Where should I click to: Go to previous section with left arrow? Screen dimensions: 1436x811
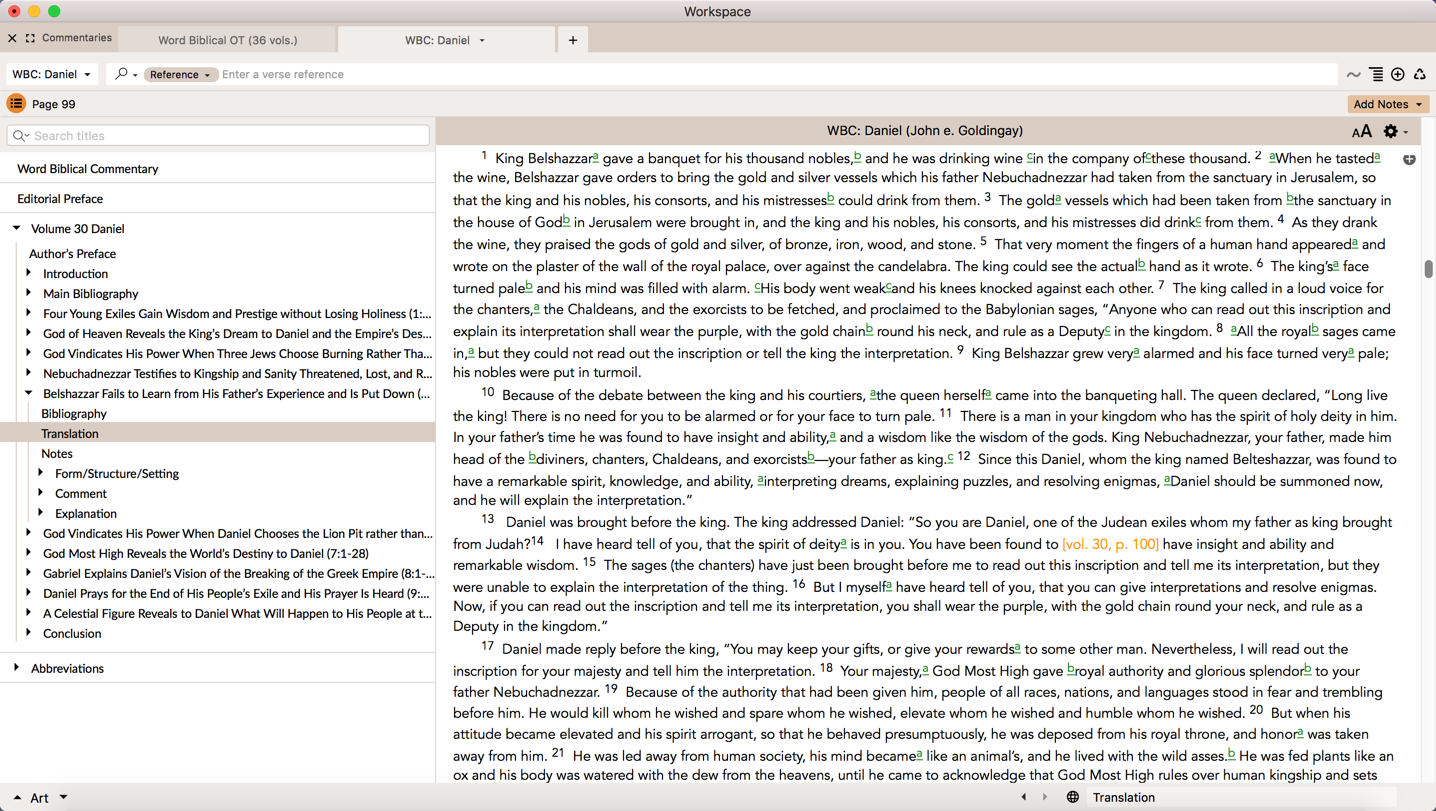coord(1023,797)
